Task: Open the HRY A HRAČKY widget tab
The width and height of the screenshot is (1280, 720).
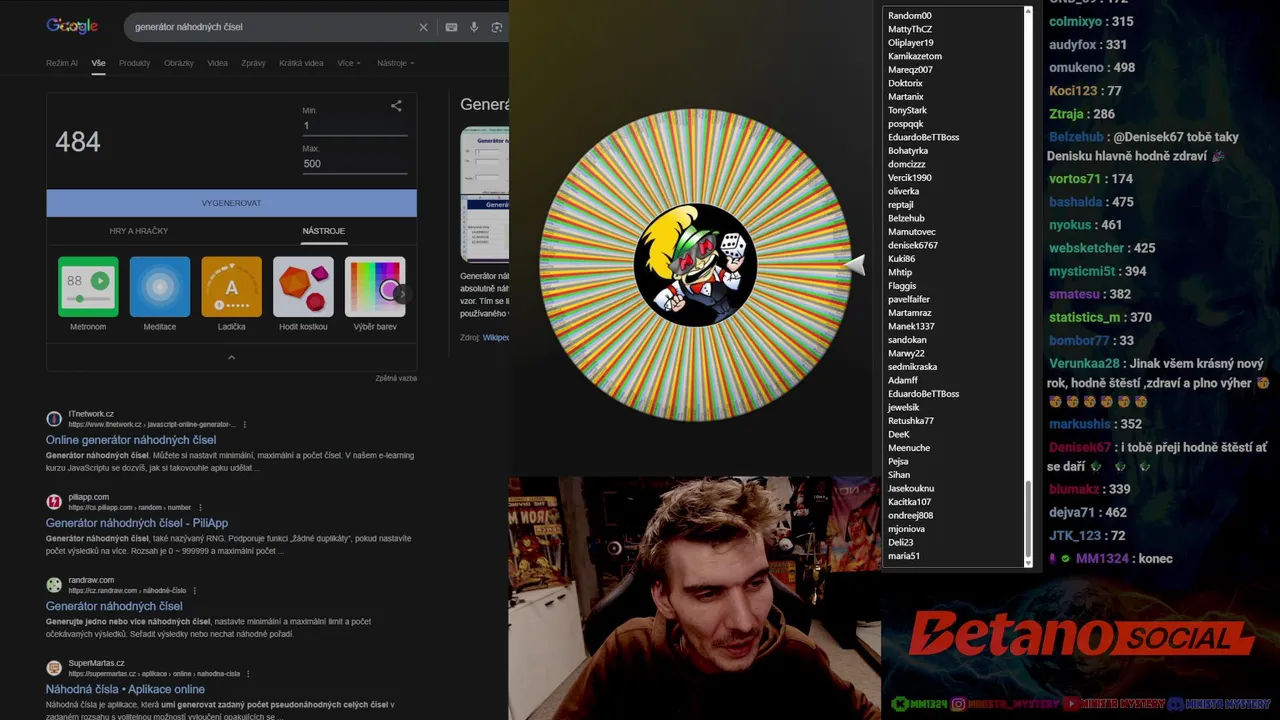Action: (x=139, y=231)
